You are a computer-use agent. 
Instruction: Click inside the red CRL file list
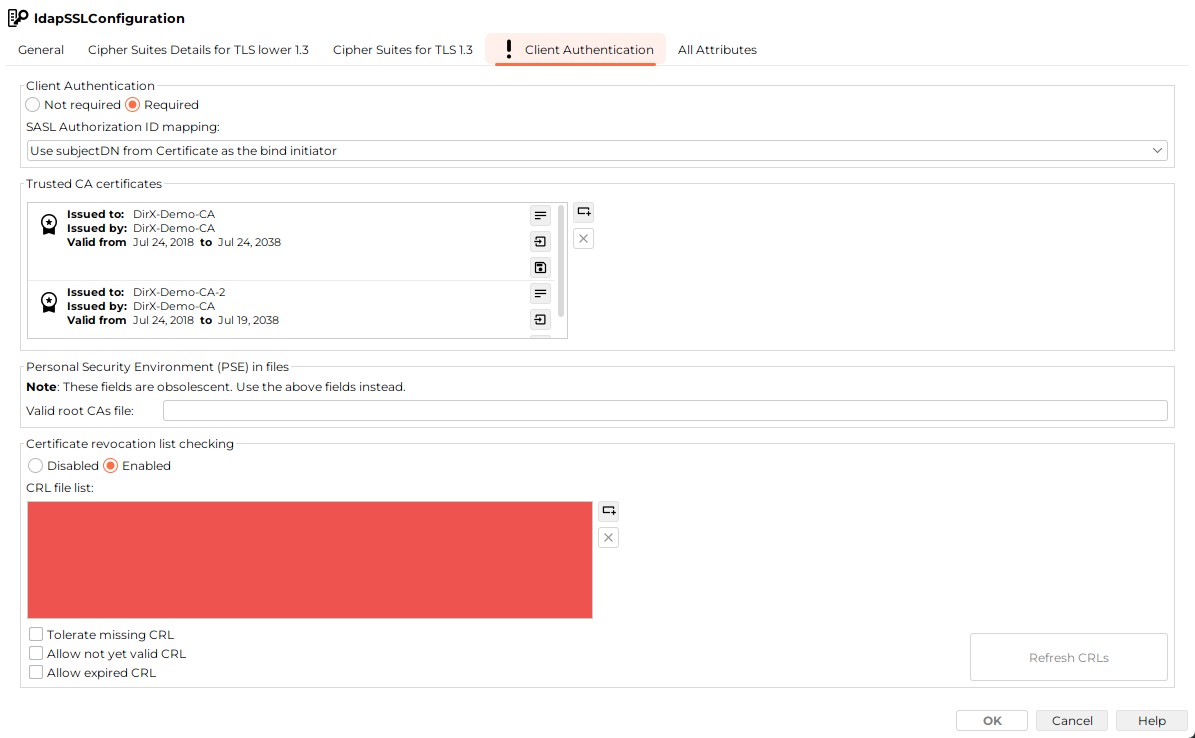pyautogui.click(x=309, y=560)
